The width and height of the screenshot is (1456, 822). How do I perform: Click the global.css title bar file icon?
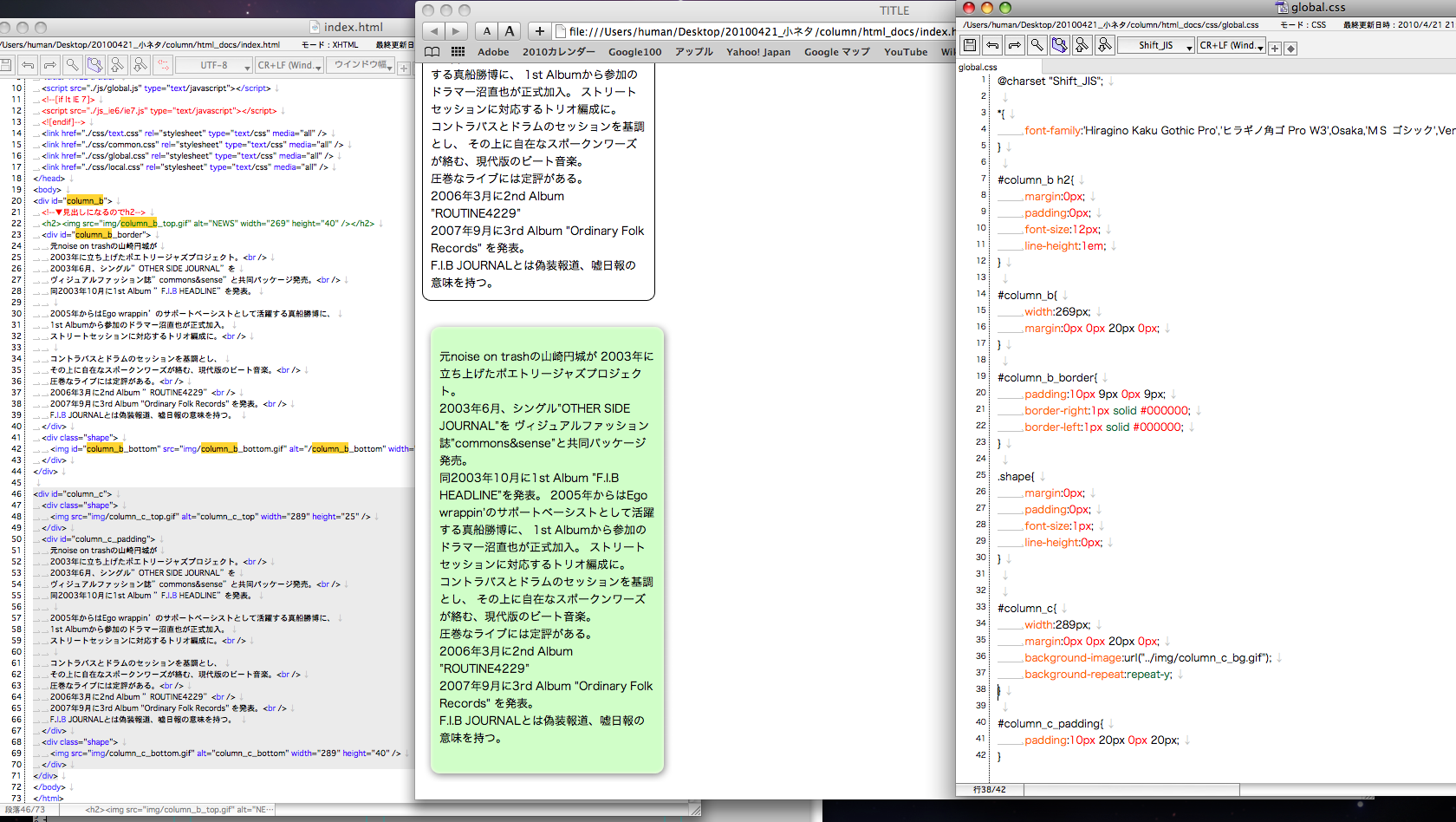[x=1282, y=7]
